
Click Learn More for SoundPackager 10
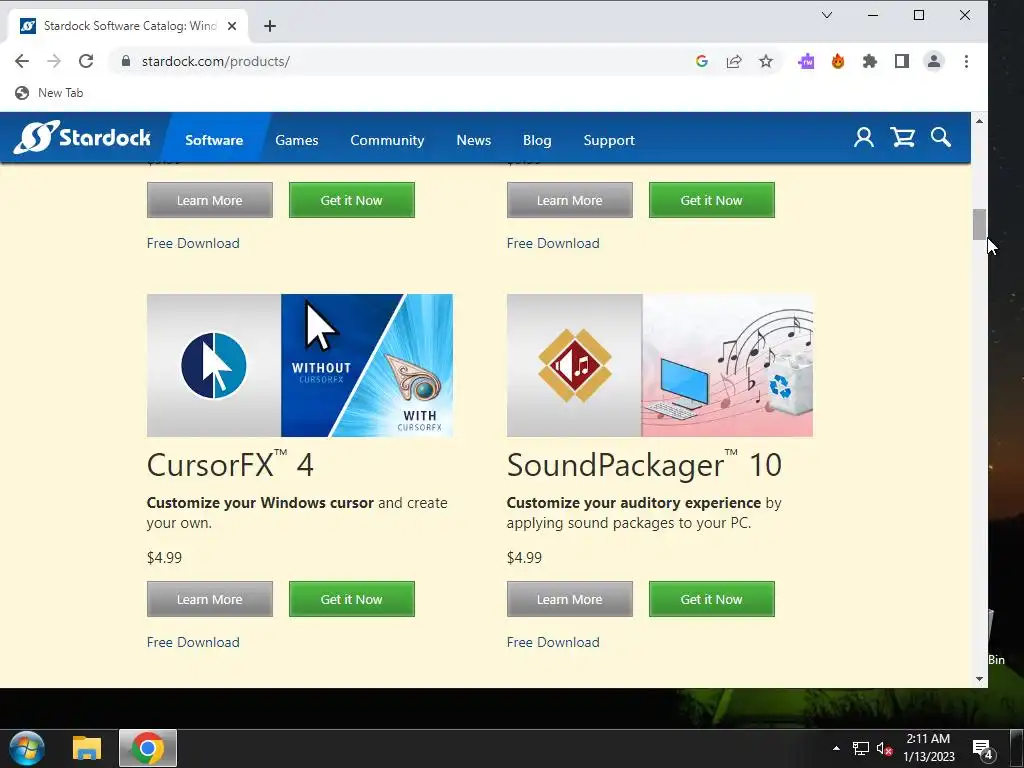coord(569,599)
